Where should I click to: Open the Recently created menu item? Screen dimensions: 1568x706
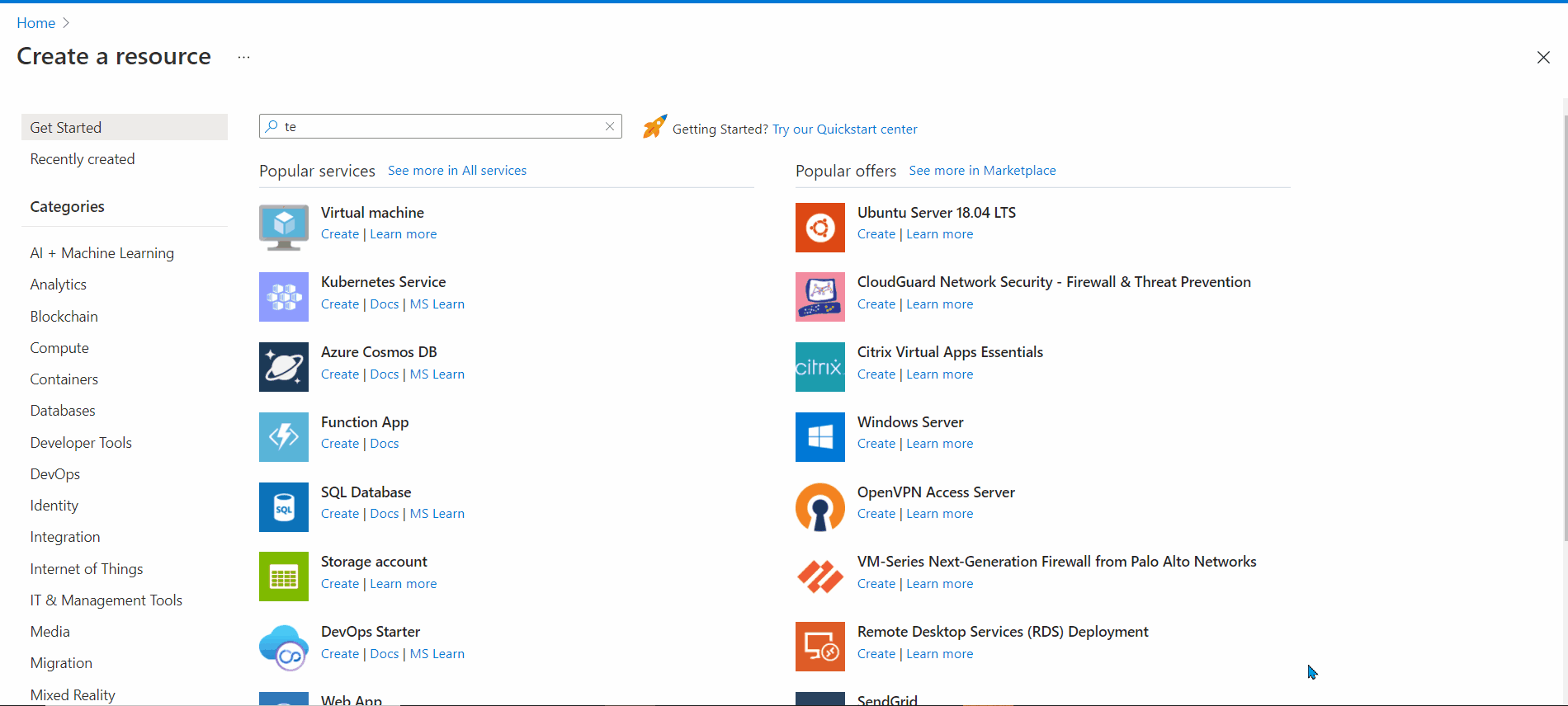tap(83, 159)
